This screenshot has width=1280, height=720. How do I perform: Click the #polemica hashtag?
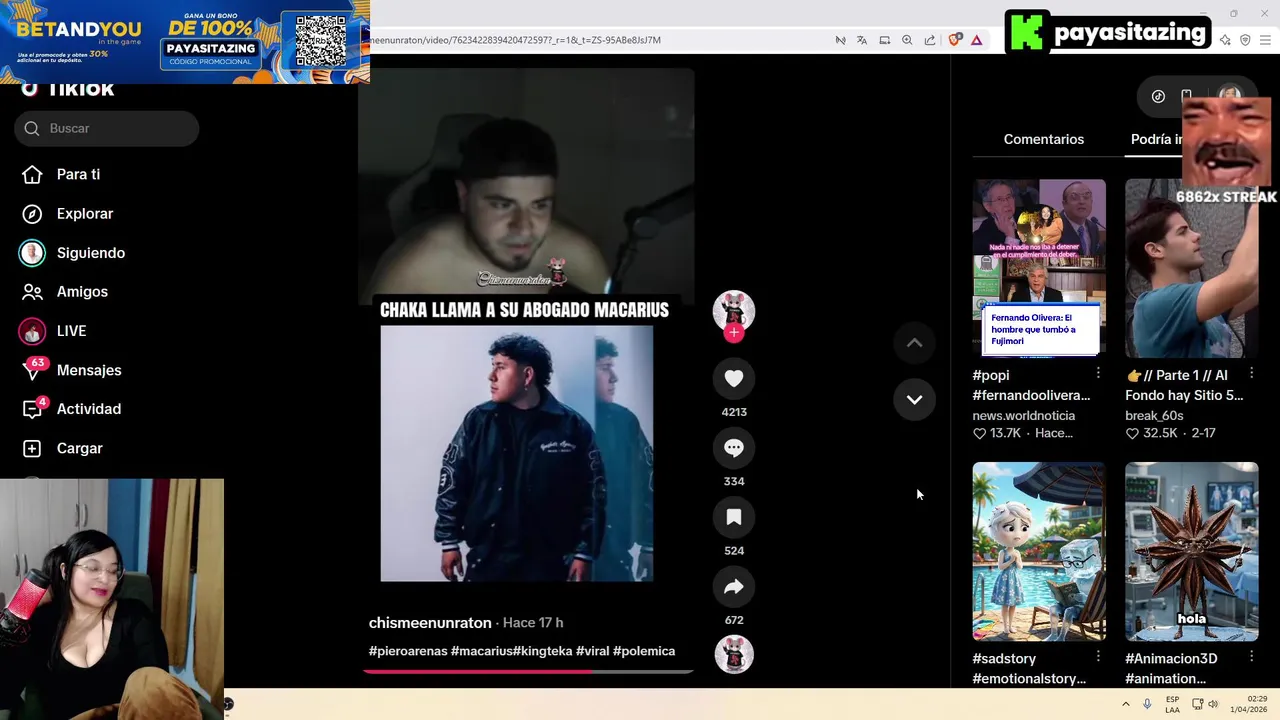click(644, 651)
